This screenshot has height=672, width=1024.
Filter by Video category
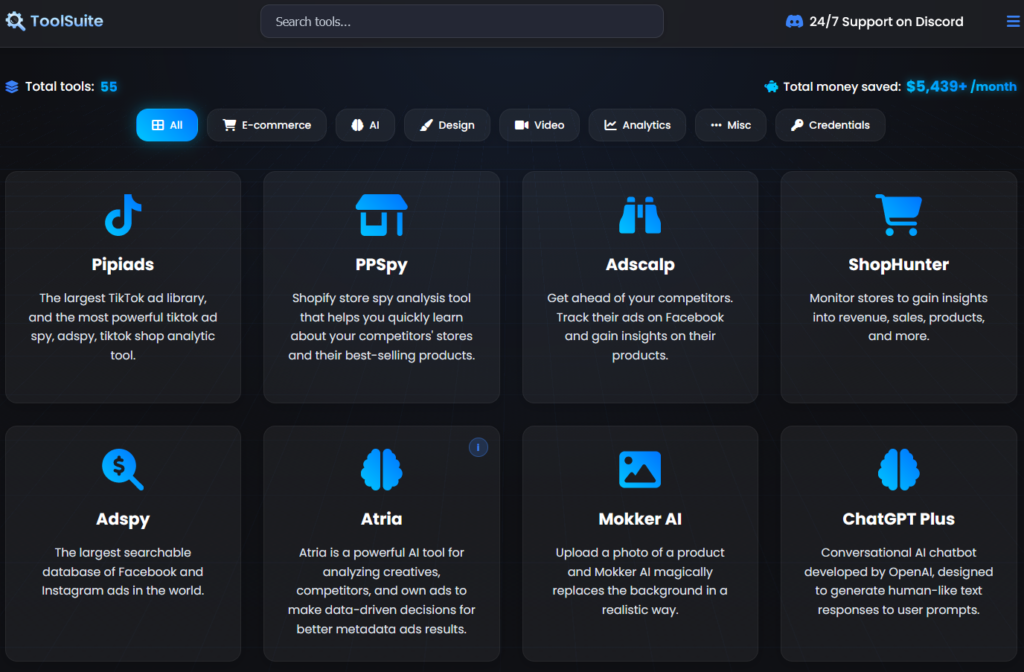(539, 125)
